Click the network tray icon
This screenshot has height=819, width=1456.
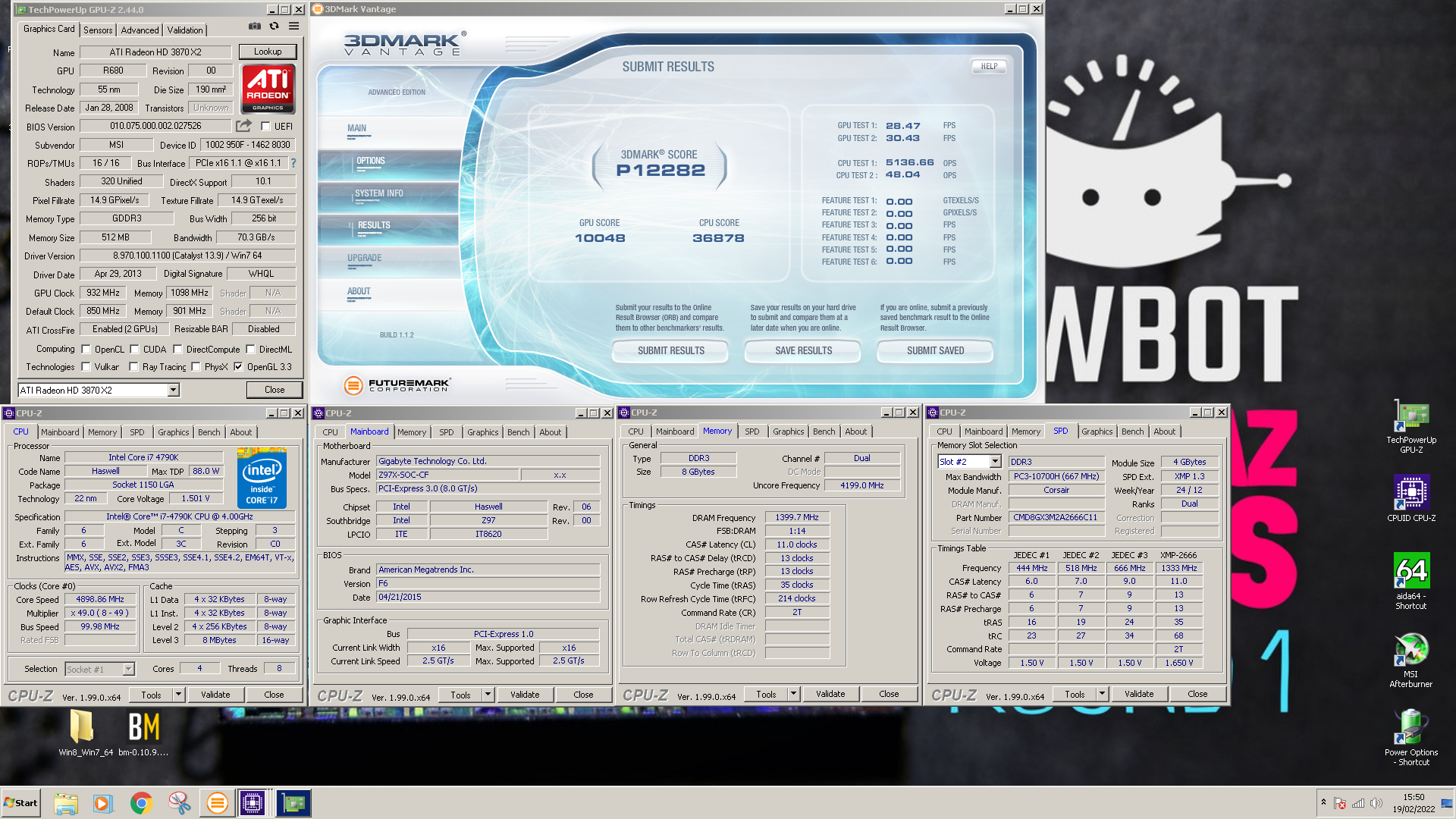point(1358,803)
